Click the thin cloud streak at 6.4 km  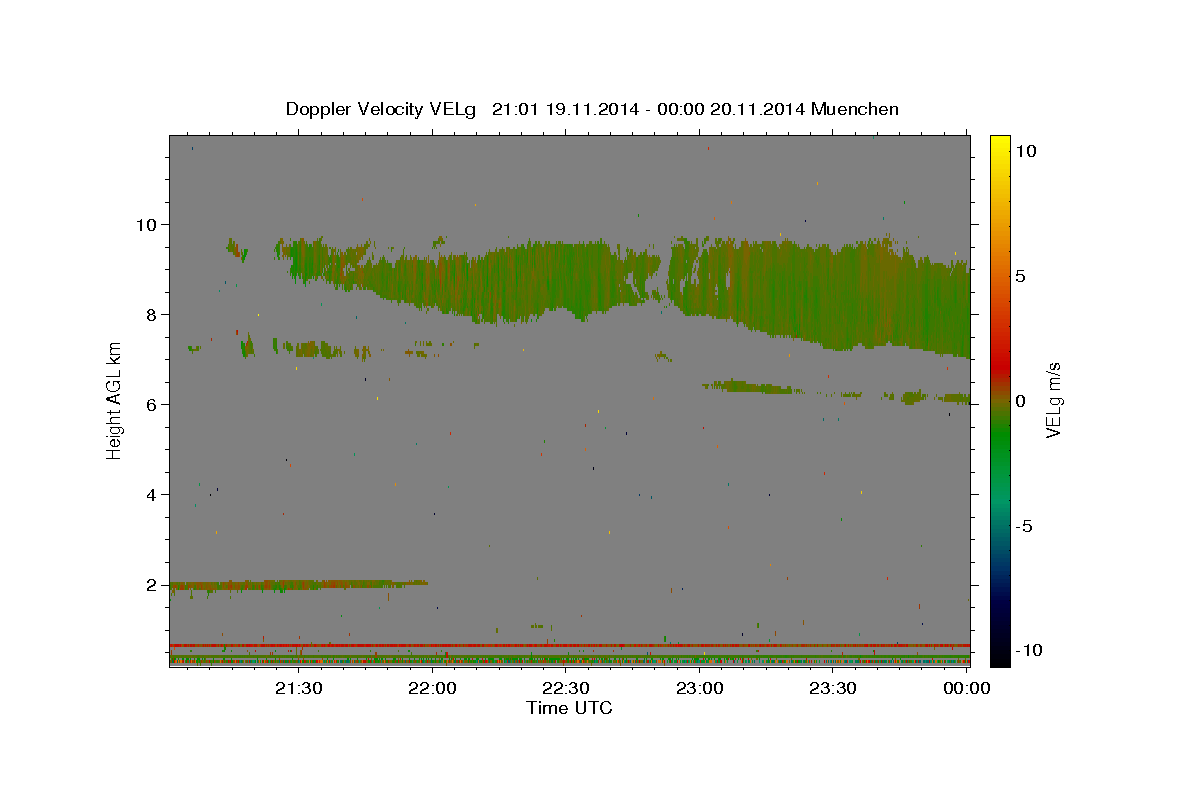point(752,386)
